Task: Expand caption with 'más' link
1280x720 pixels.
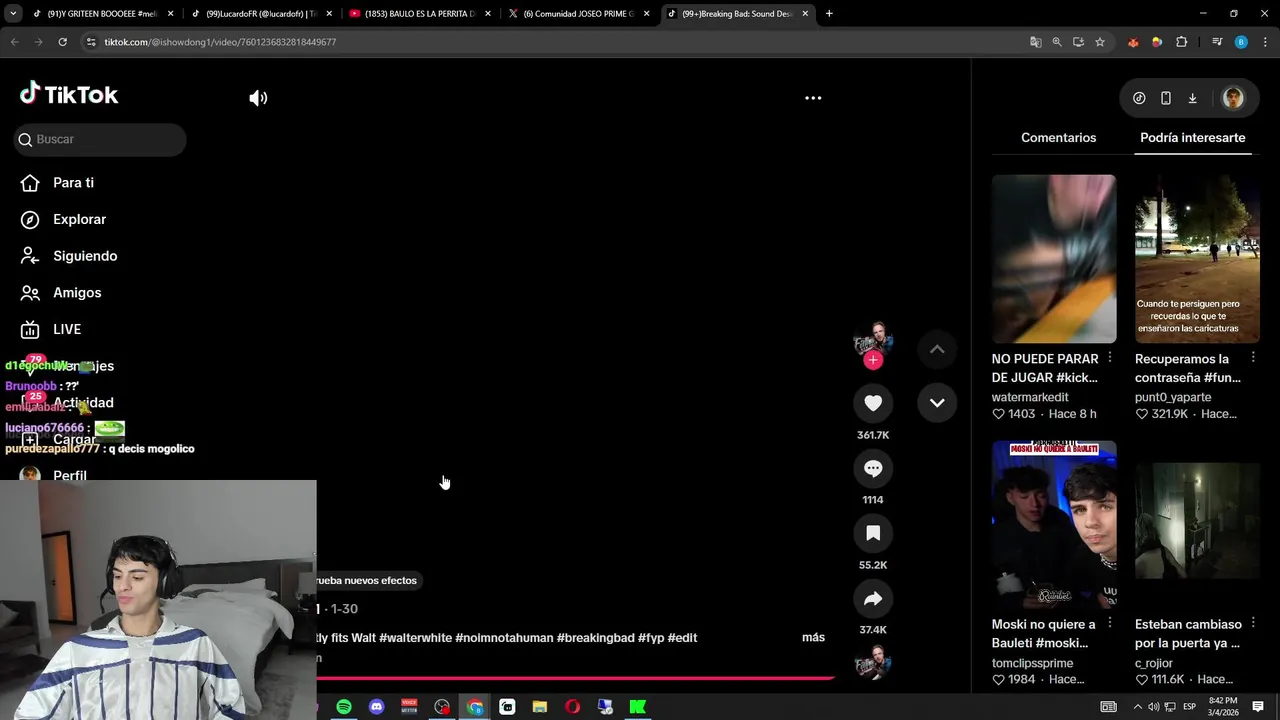Action: tap(813, 637)
